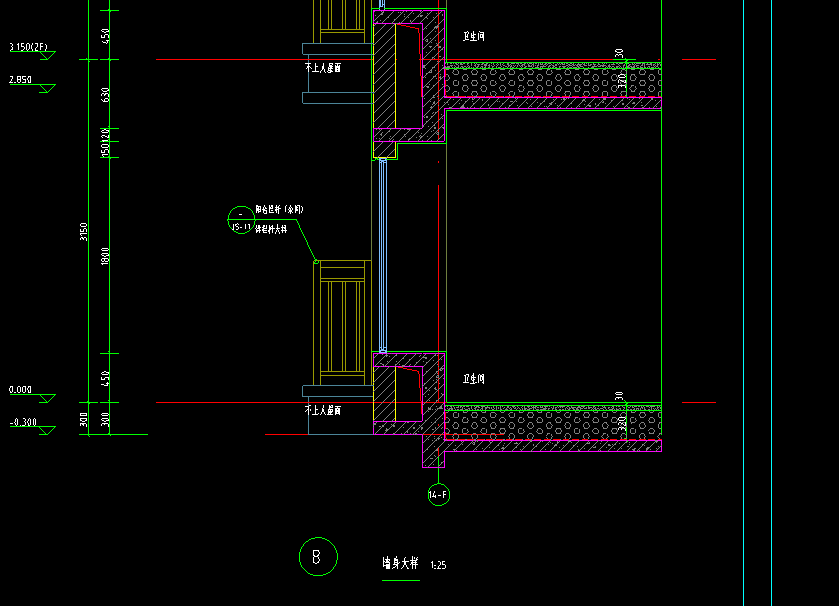Pick the 30 finish dimension at ground slab
The width and height of the screenshot is (839, 606).
(619, 396)
